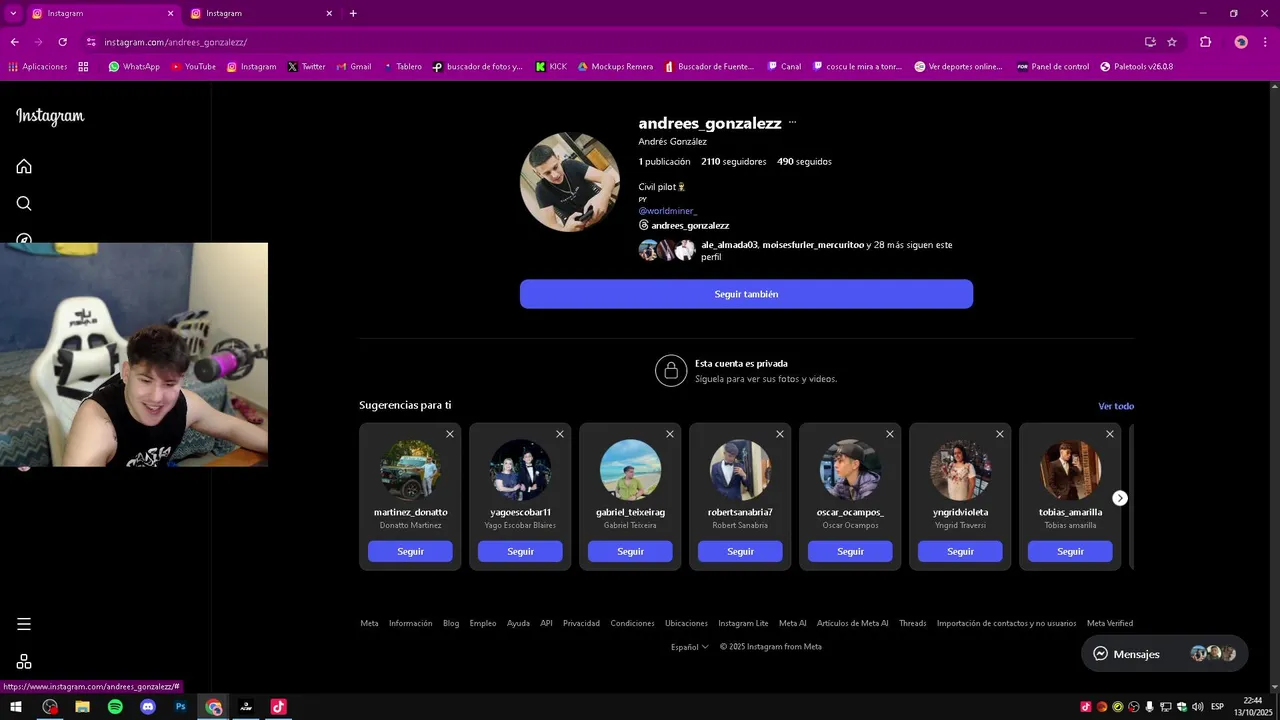Switch to second Instagram tab
This screenshot has width=1280, height=720.
(x=262, y=13)
